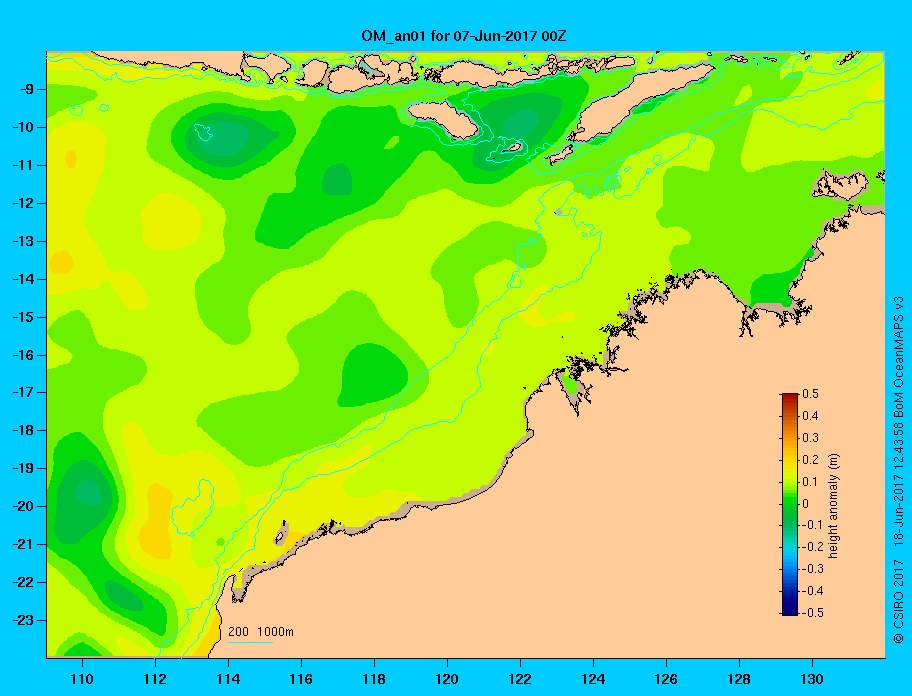
Task: Click the 0 value on the color scale
Action: (x=806, y=504)
